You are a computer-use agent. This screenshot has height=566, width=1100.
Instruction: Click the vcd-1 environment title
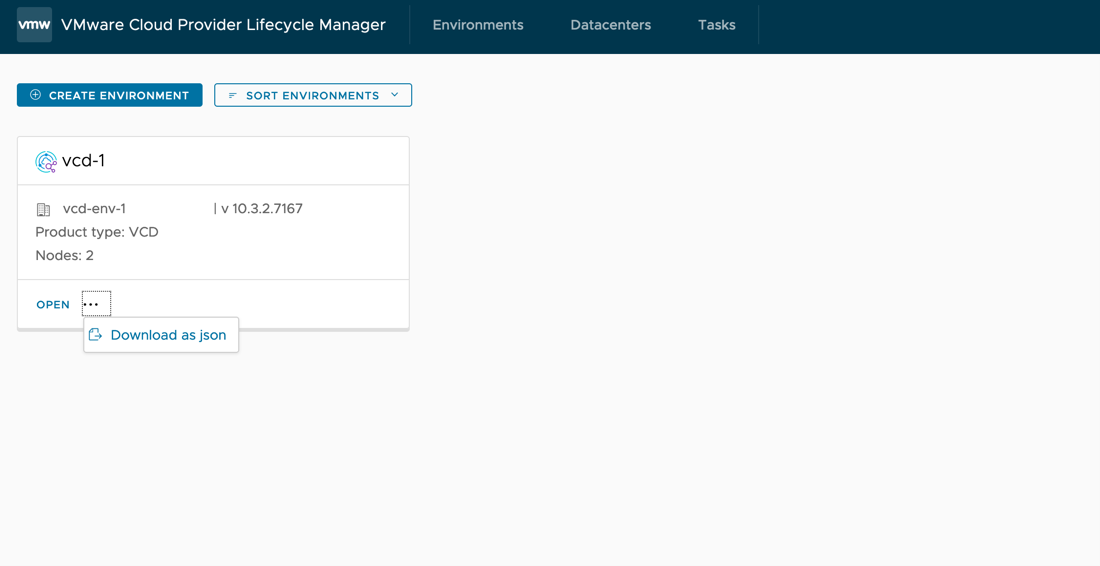83,161
